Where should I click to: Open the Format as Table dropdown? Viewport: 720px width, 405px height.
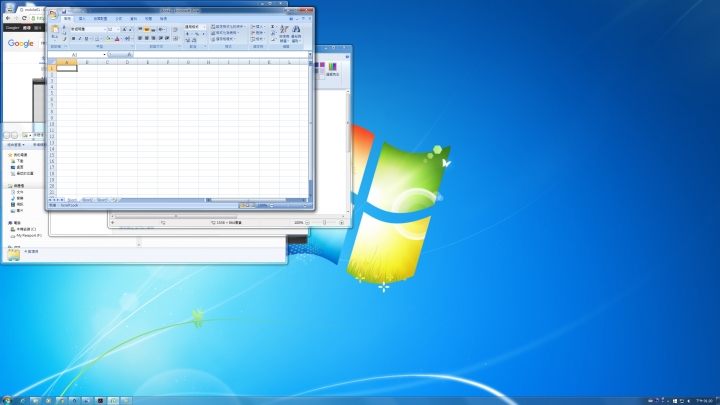tap(225, 33)
